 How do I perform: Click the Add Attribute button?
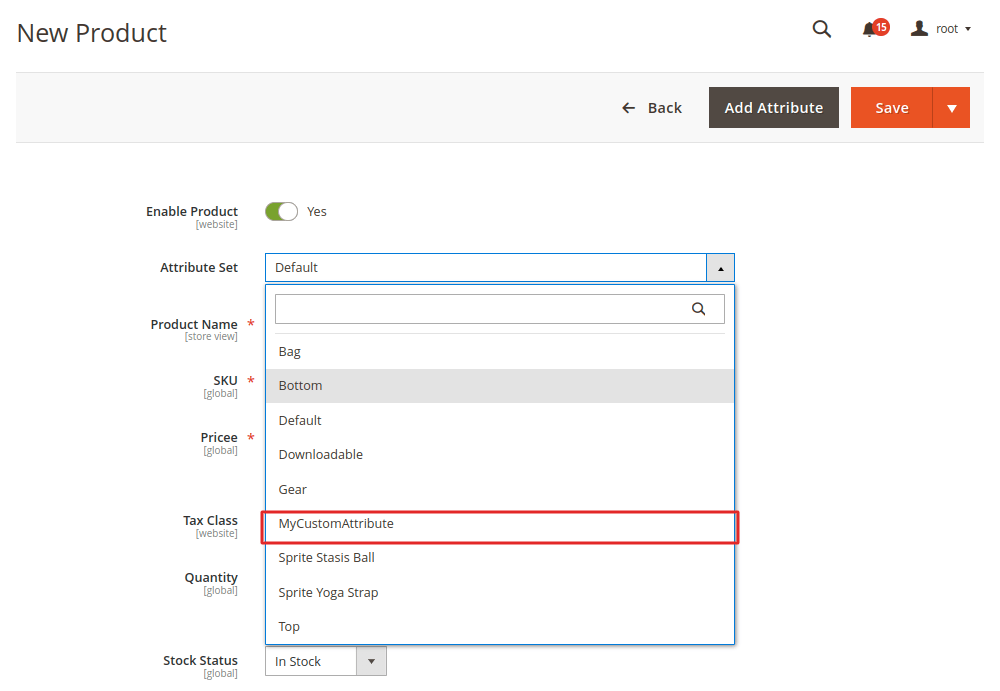click(774, 108)
